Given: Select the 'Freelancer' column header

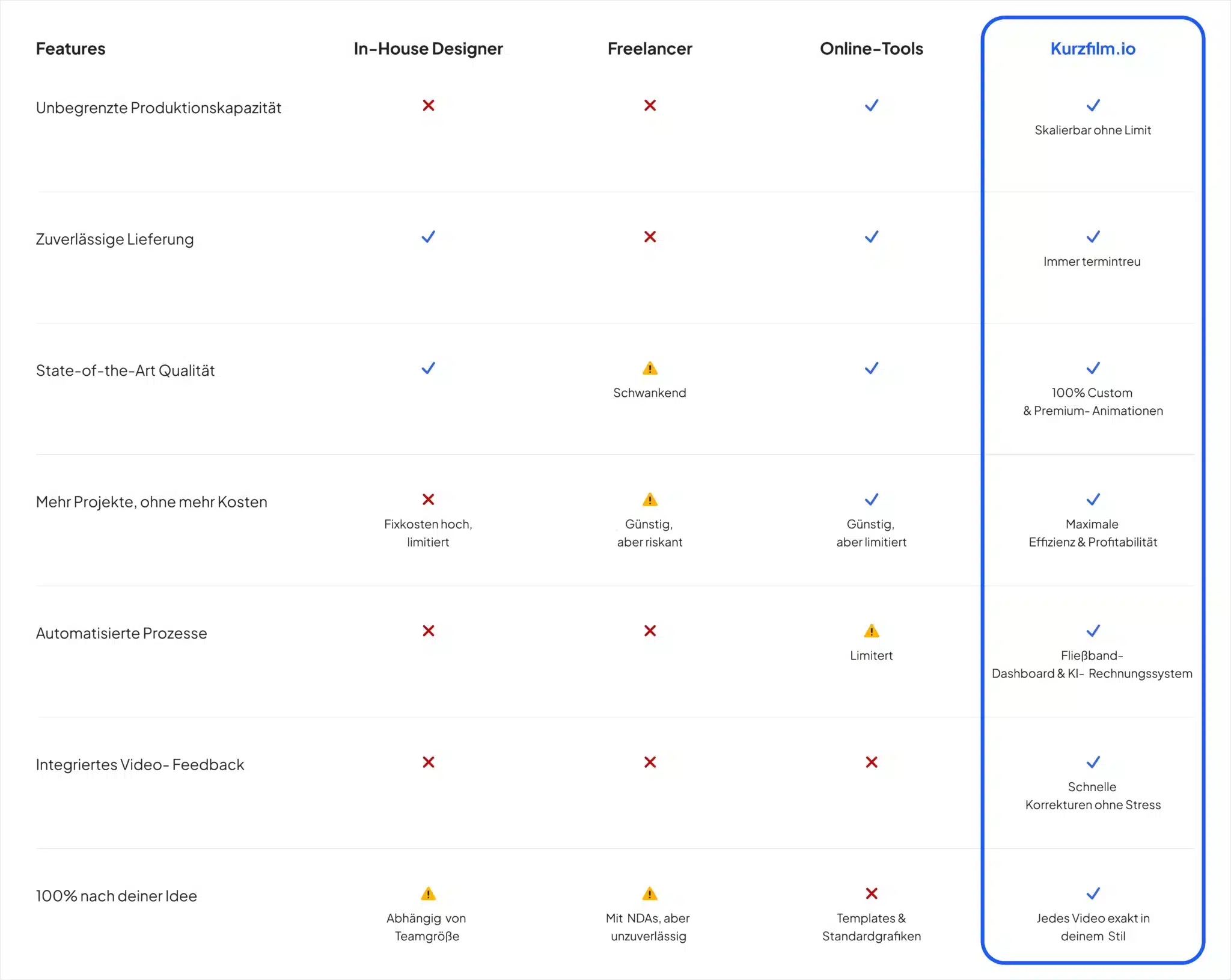Looking at the screenshot, I should tap(650, 49).
